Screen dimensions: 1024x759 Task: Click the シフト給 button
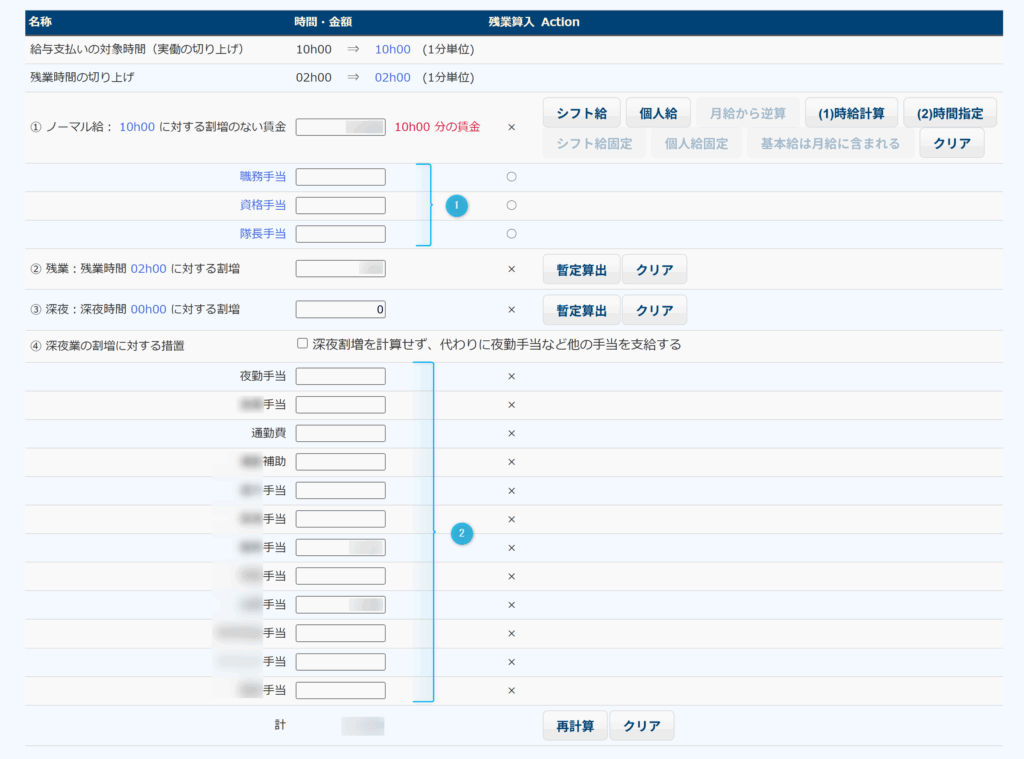[x=581, y=113]
